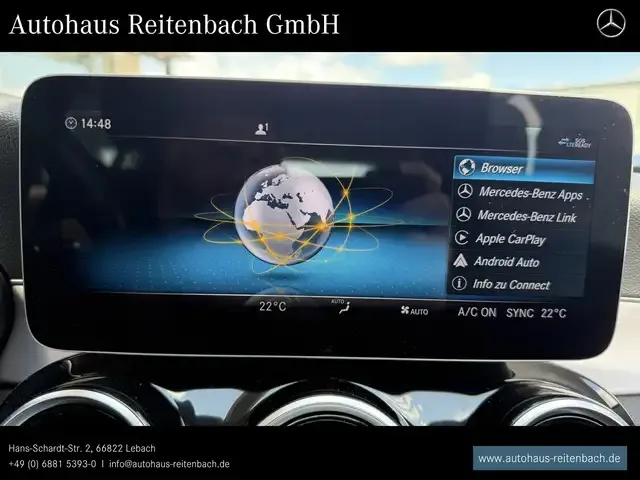Tap star icon beside Mercedes-Benz Link

pos(463,214)
